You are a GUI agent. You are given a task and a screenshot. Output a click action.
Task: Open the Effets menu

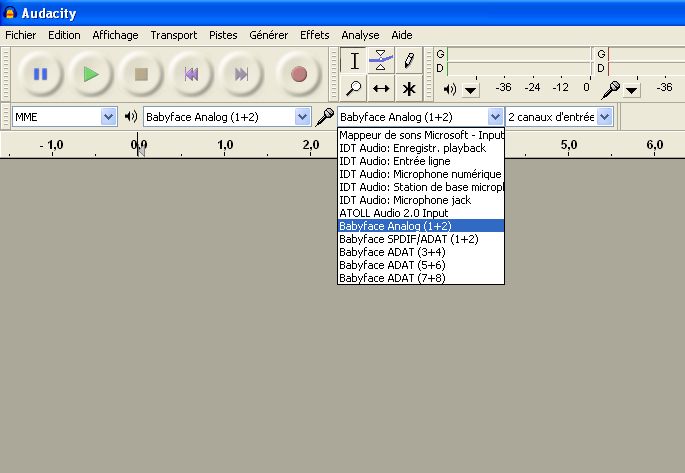tap(314, 35)
